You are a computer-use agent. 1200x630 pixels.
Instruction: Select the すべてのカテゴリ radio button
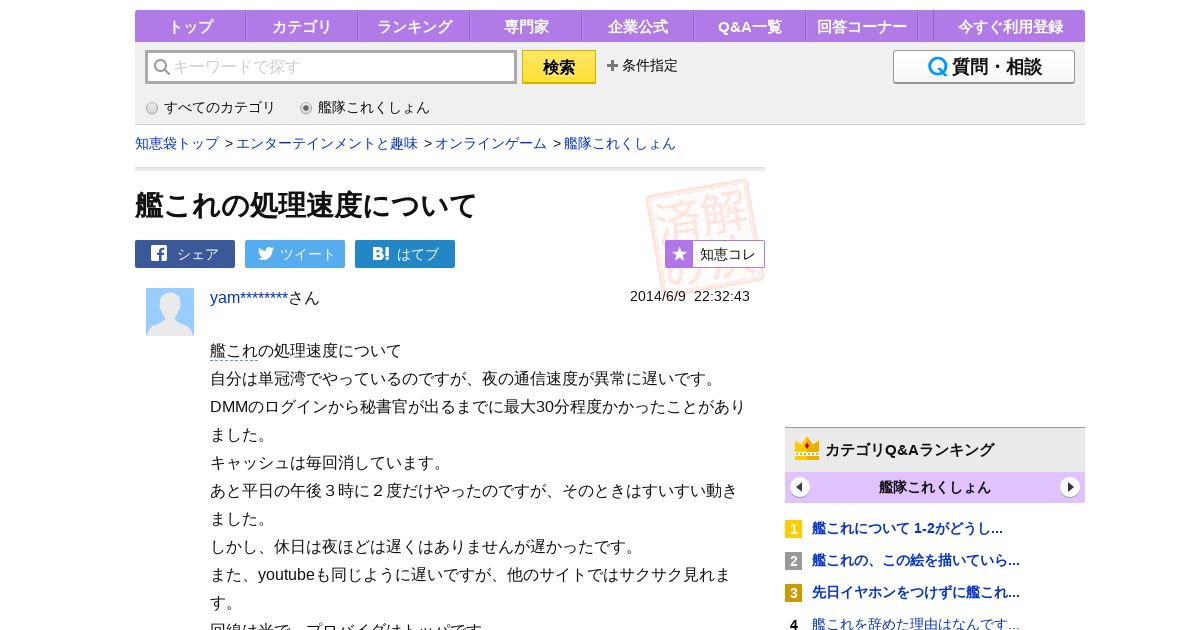tap(152, 108)
